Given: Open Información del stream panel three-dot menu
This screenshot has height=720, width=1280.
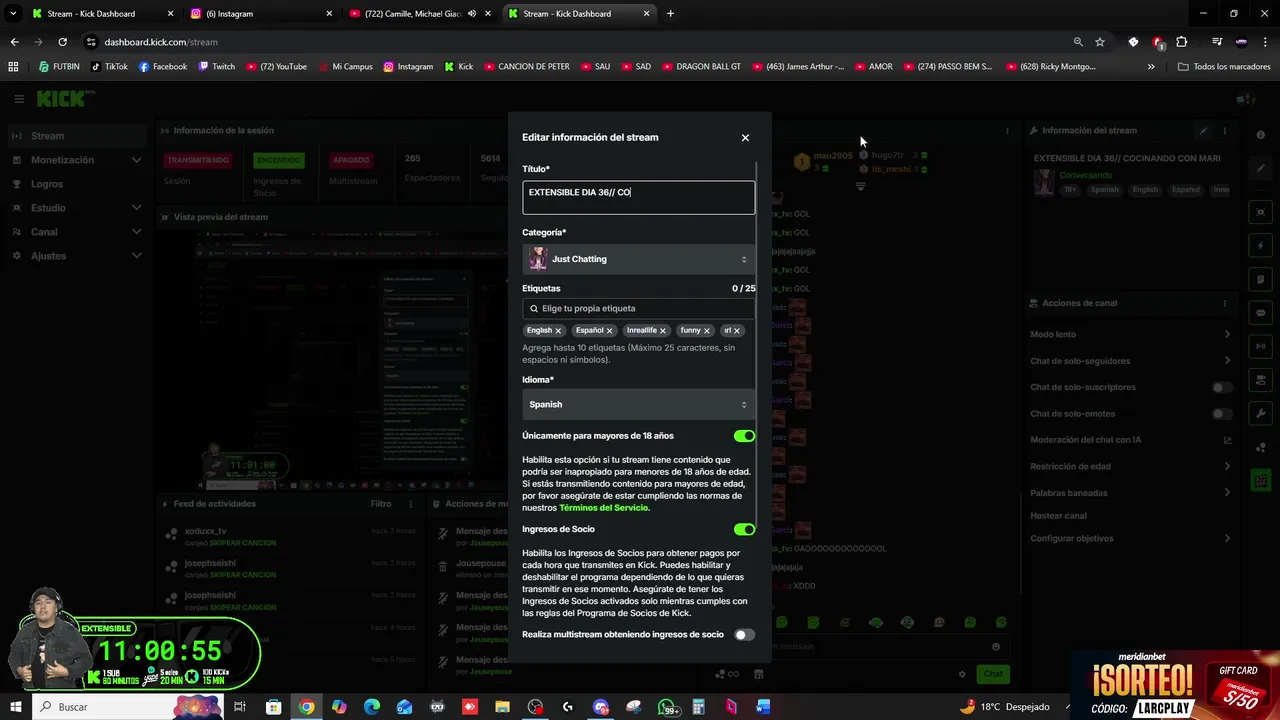Looking at the screenshot, I should tap(1224, 131).
